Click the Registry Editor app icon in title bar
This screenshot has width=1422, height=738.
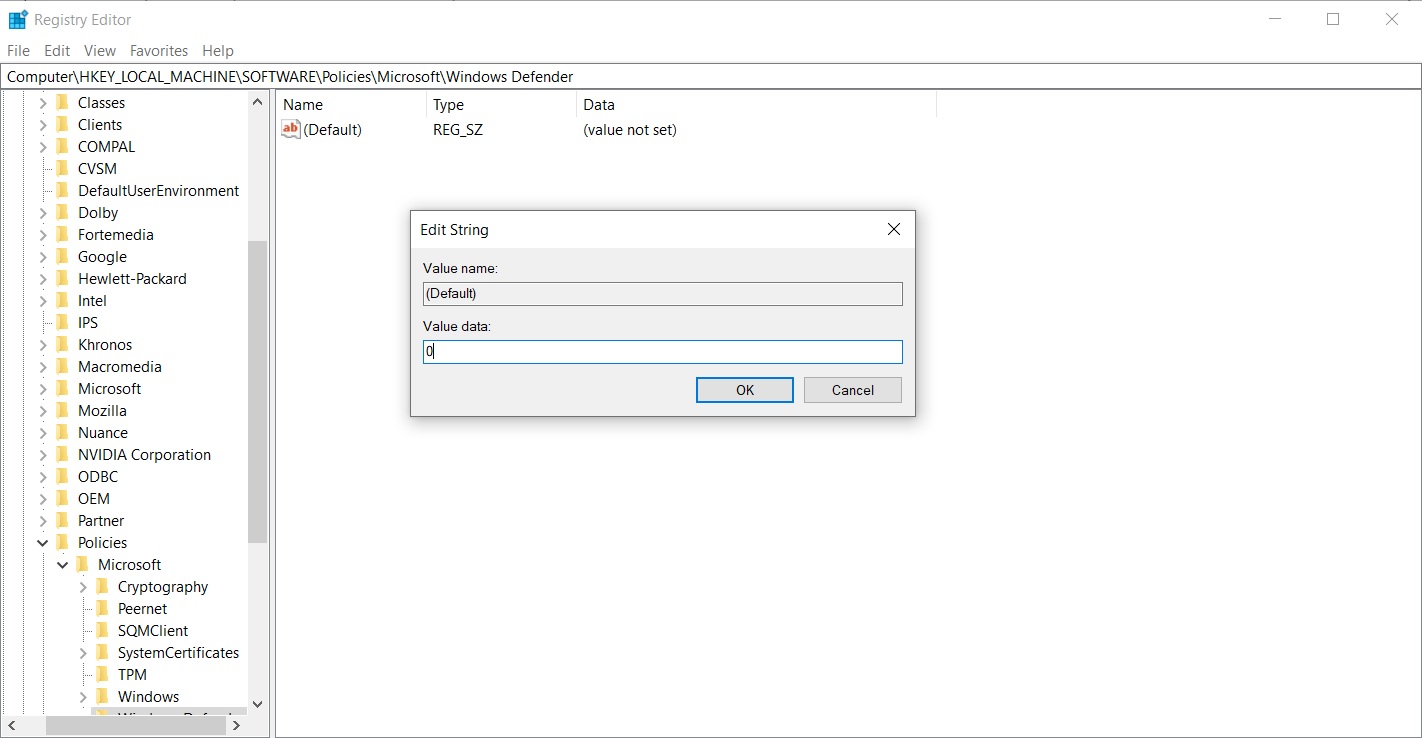point(18,19)
